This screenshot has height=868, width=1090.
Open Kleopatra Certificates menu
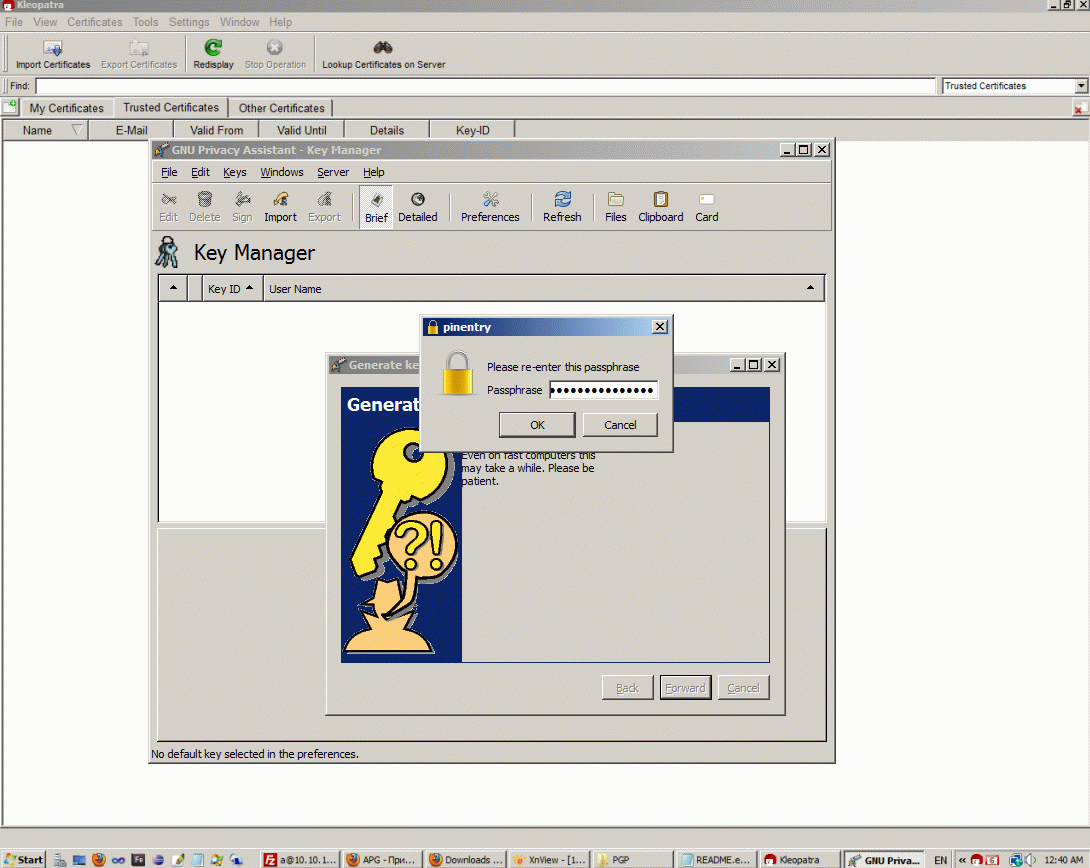point(95,22)
